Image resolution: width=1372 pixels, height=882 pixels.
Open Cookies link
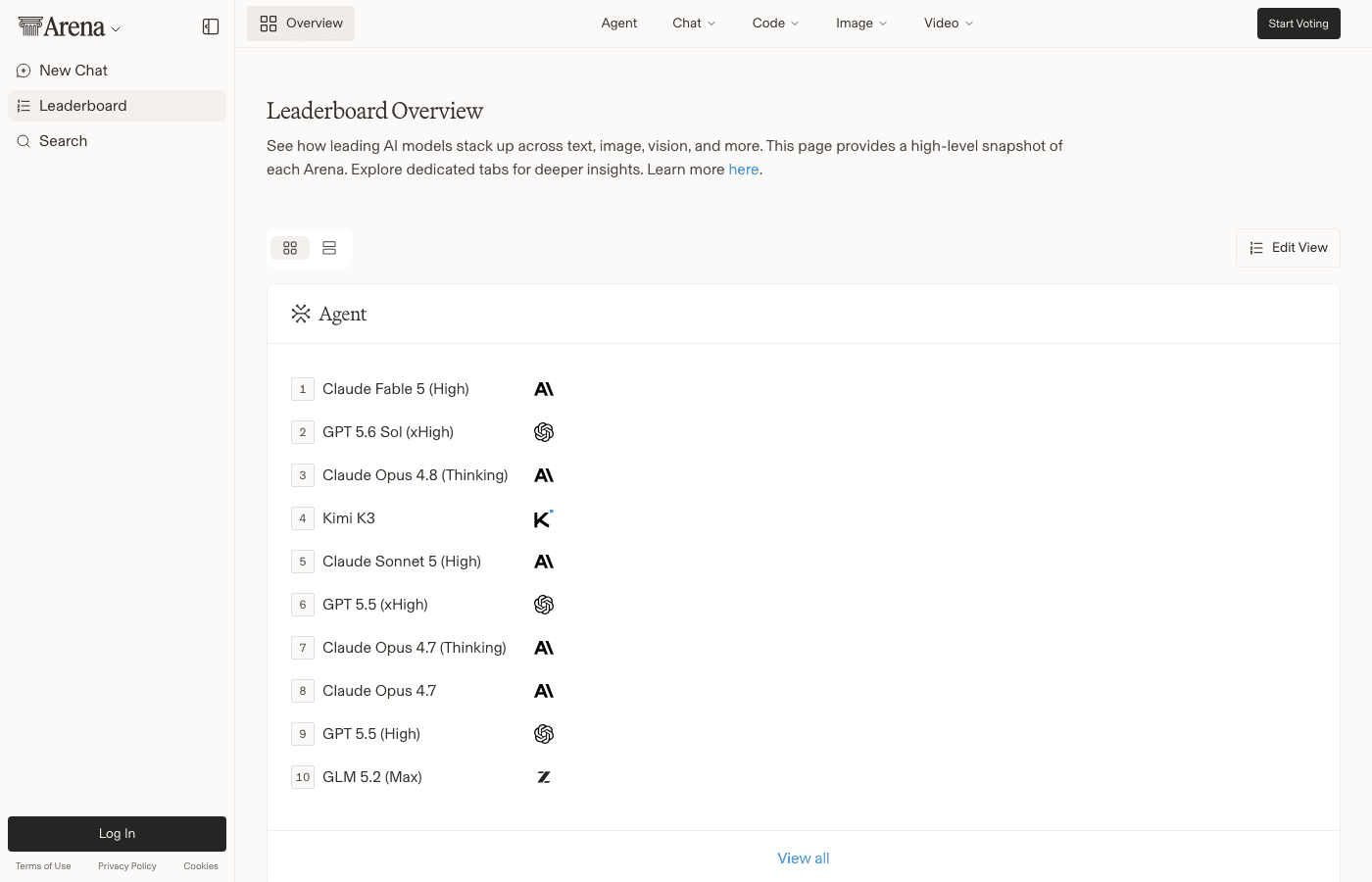(201, 866)
